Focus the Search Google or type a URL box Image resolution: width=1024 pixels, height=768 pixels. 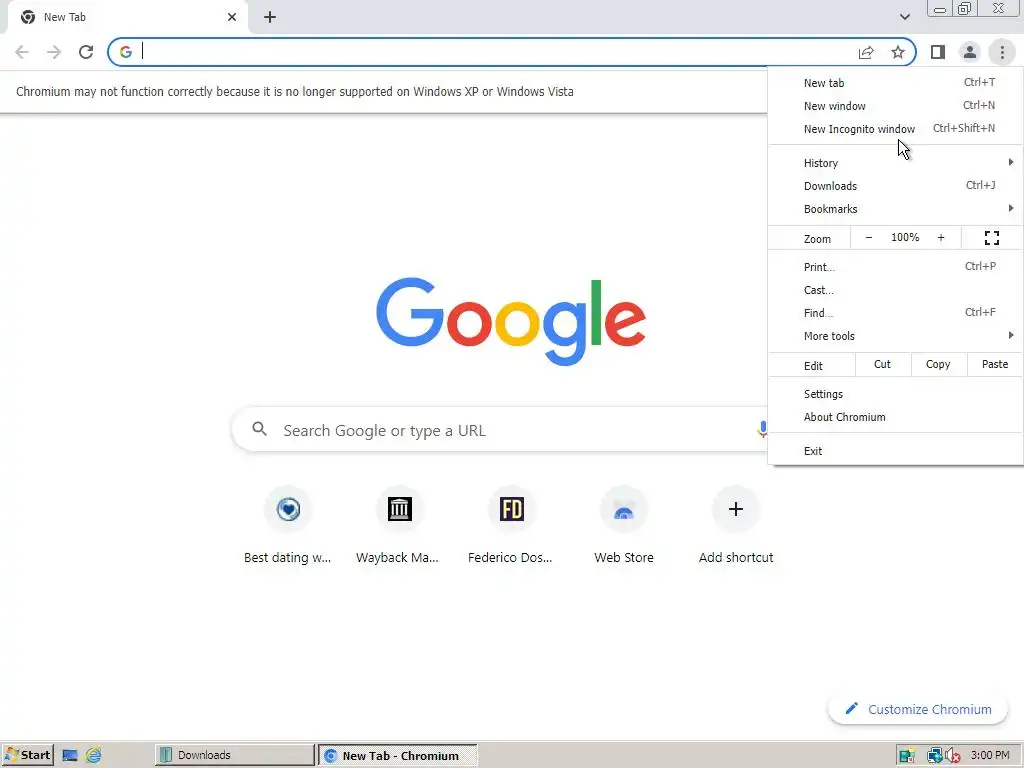(500, 429)
